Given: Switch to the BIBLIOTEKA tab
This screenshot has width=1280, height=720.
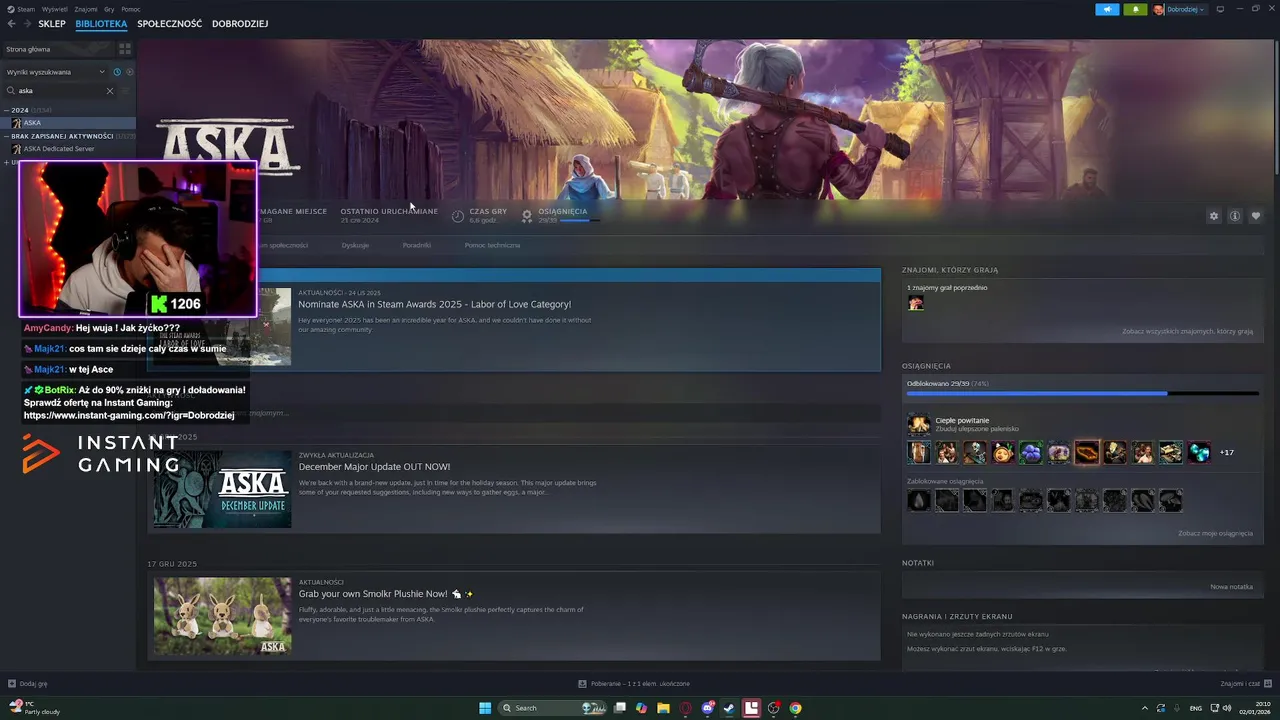Looking at the screenshot, I should 101,24.
